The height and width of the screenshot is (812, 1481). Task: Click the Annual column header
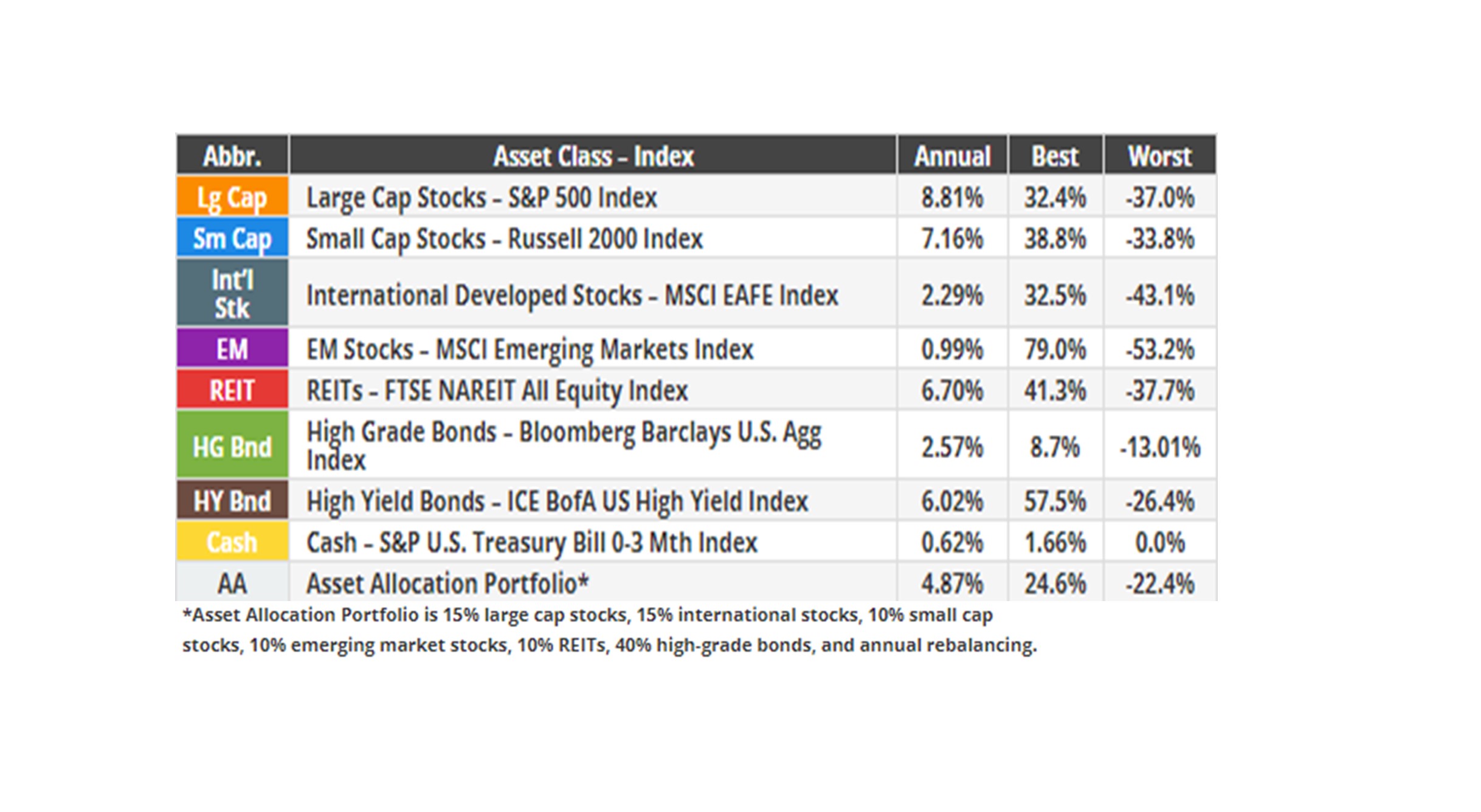point(952,156)
